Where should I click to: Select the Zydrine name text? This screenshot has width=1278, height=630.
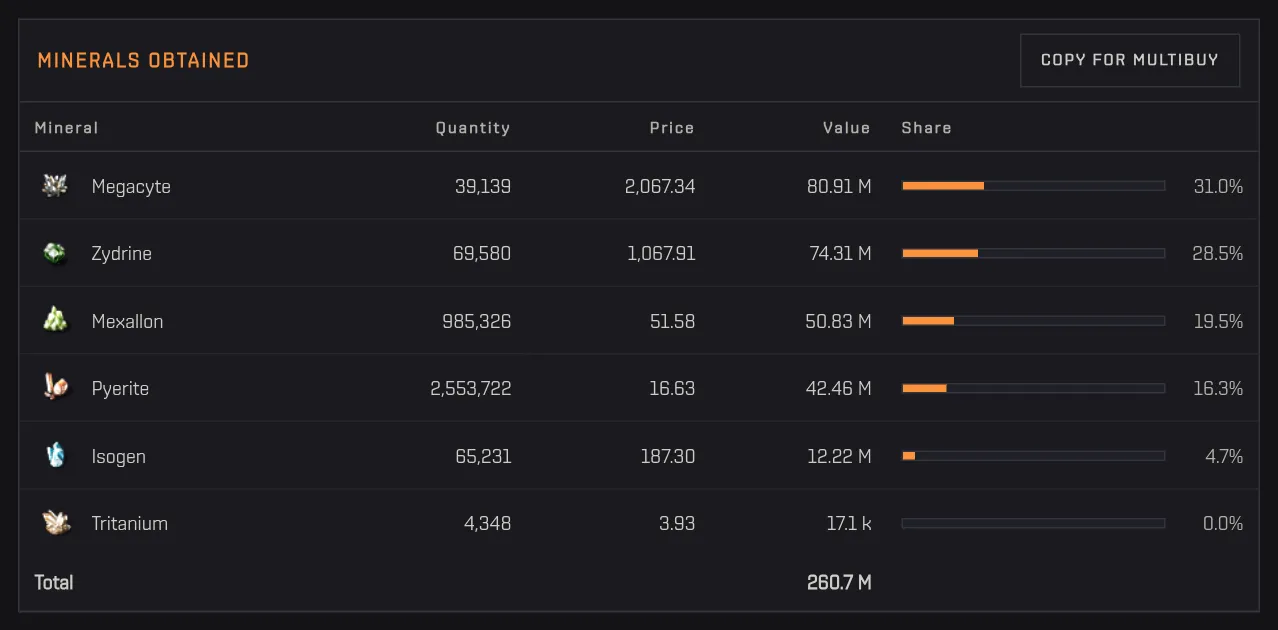122,254
